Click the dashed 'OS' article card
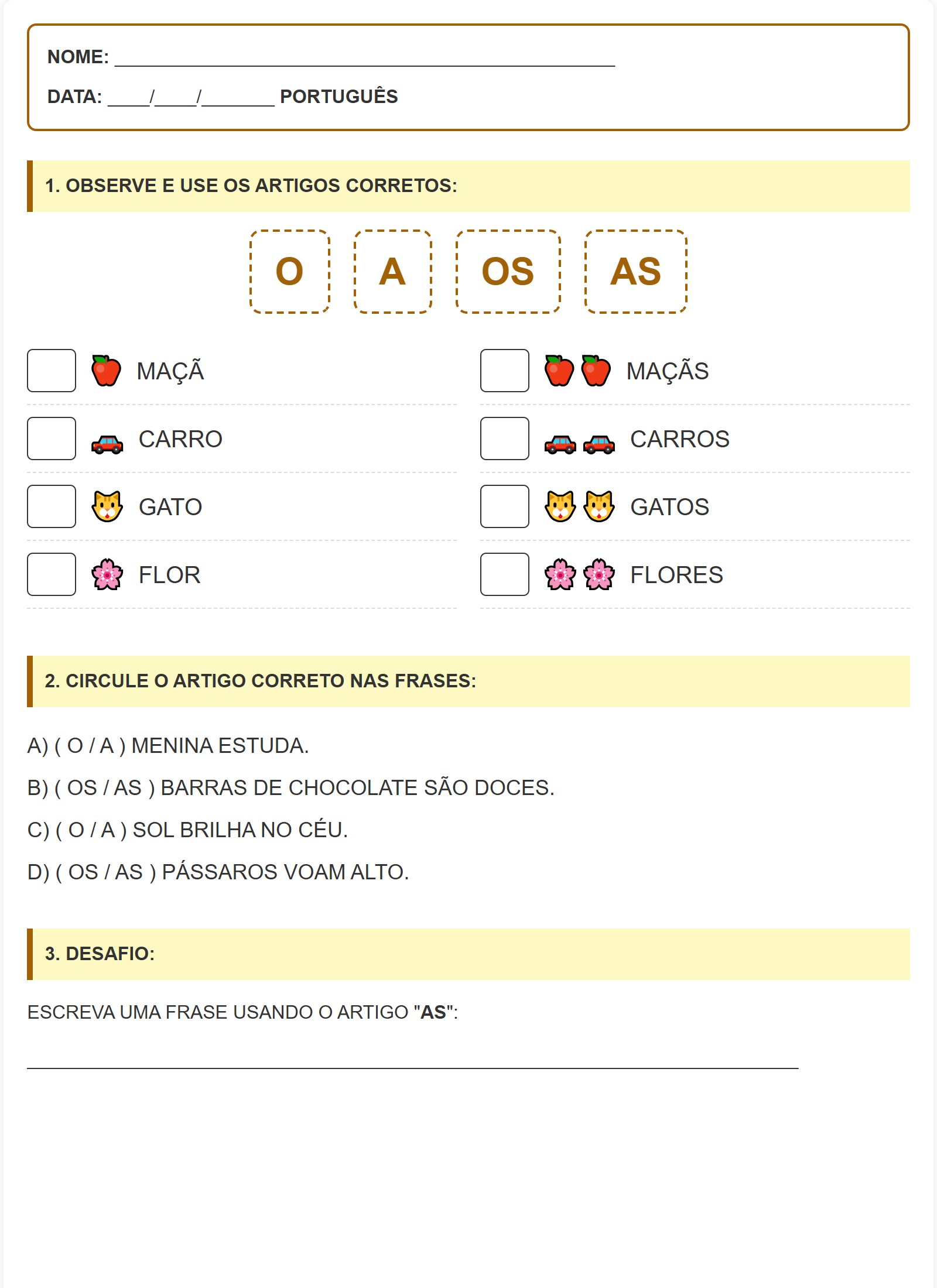The width and height of the screenshot is (937, 1288). (x=508, y=272)
